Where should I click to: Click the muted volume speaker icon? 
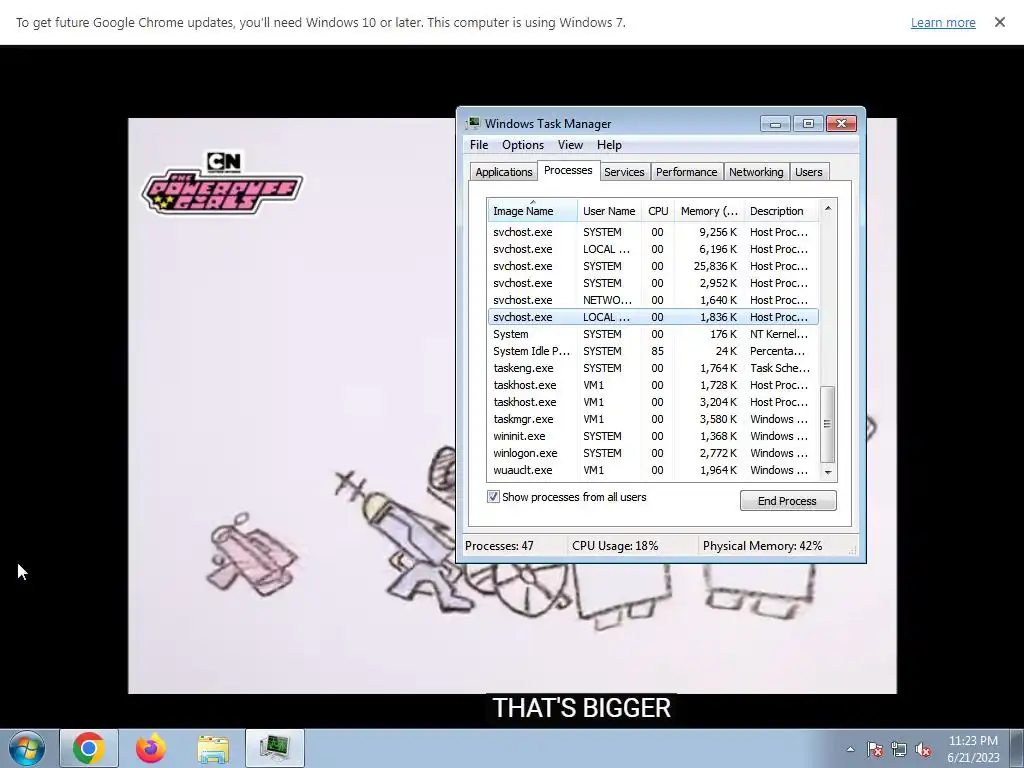click(x=923, y=749)
